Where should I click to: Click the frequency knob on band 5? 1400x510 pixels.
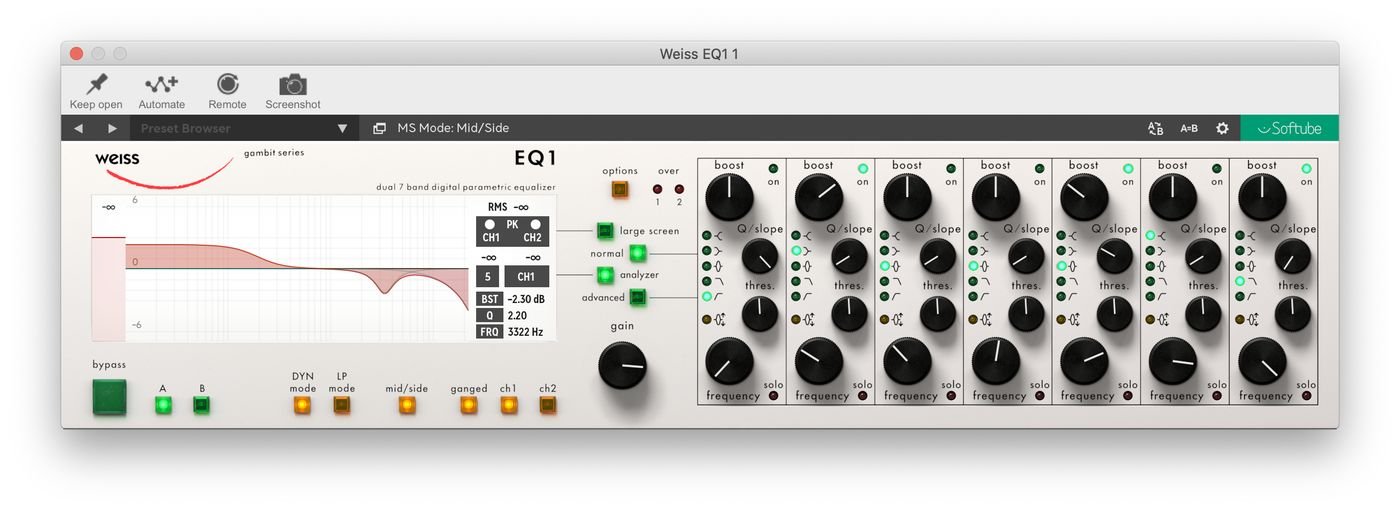tap(1085, 362)
